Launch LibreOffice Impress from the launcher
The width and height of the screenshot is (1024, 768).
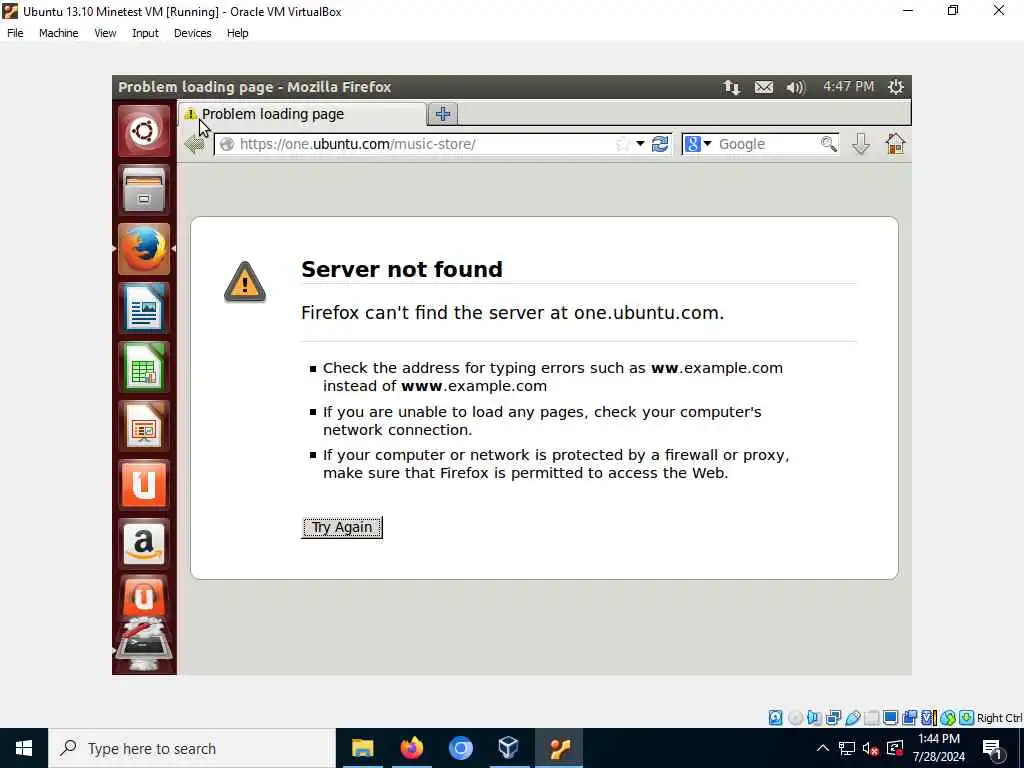point(144,426)
